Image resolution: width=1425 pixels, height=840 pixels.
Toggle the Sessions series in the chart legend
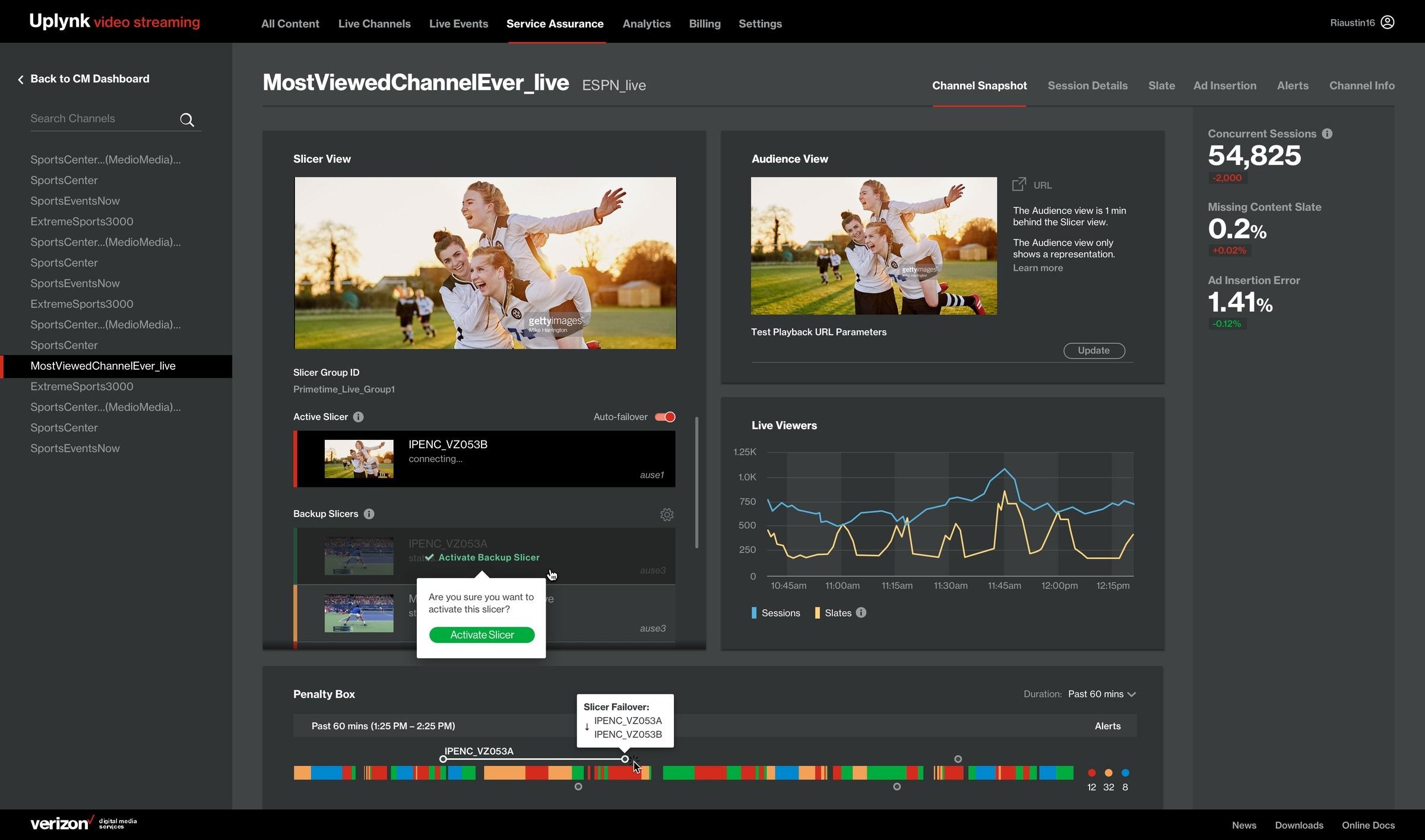[x=775, y=613]
